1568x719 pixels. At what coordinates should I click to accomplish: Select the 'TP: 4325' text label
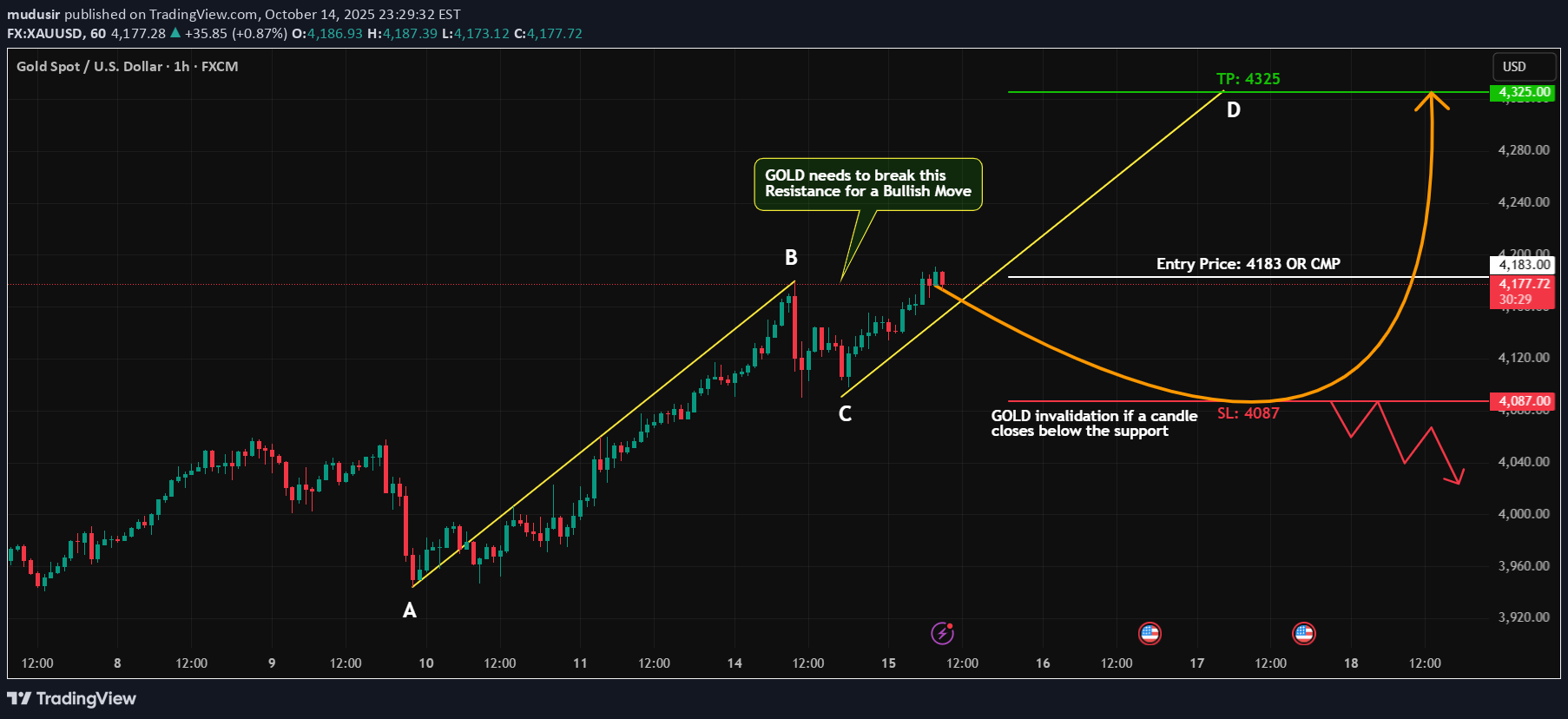point(1248,79)
